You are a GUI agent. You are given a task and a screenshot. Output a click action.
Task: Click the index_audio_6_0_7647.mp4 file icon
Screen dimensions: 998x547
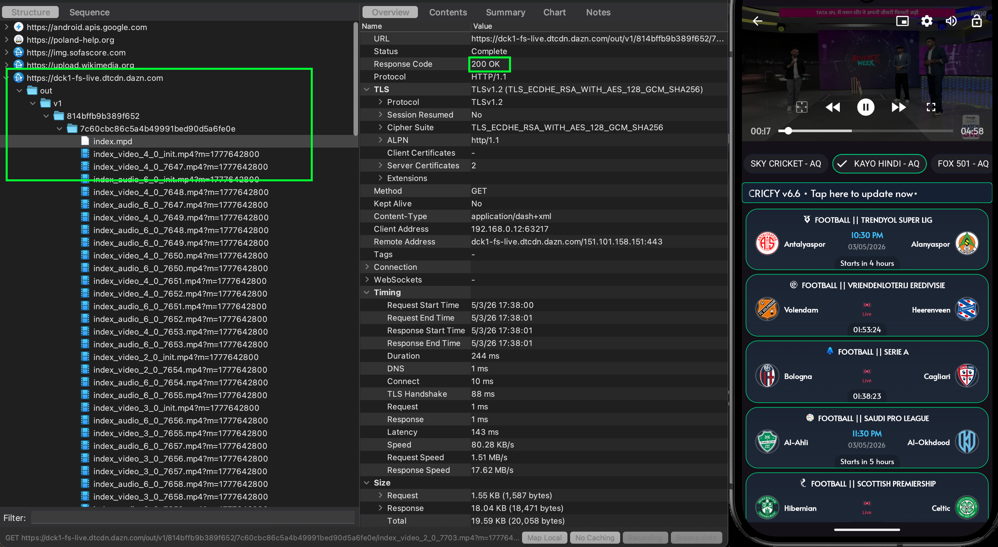(x=85, y=204)
